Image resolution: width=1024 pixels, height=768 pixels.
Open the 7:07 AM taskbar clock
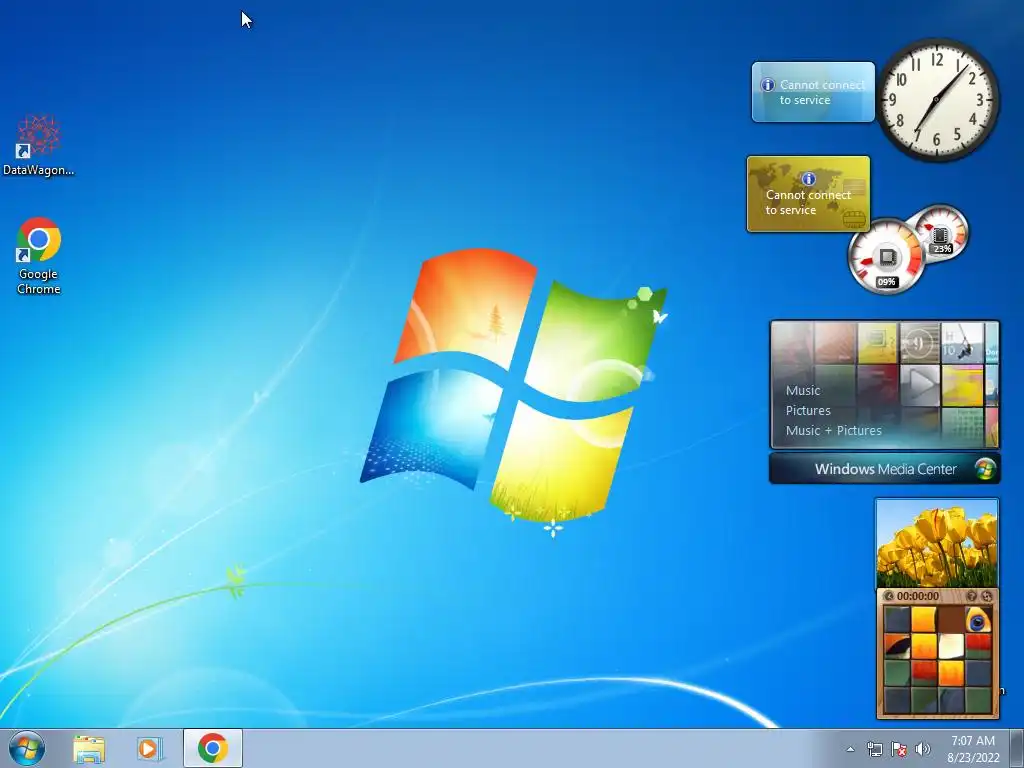coord(973,749)
